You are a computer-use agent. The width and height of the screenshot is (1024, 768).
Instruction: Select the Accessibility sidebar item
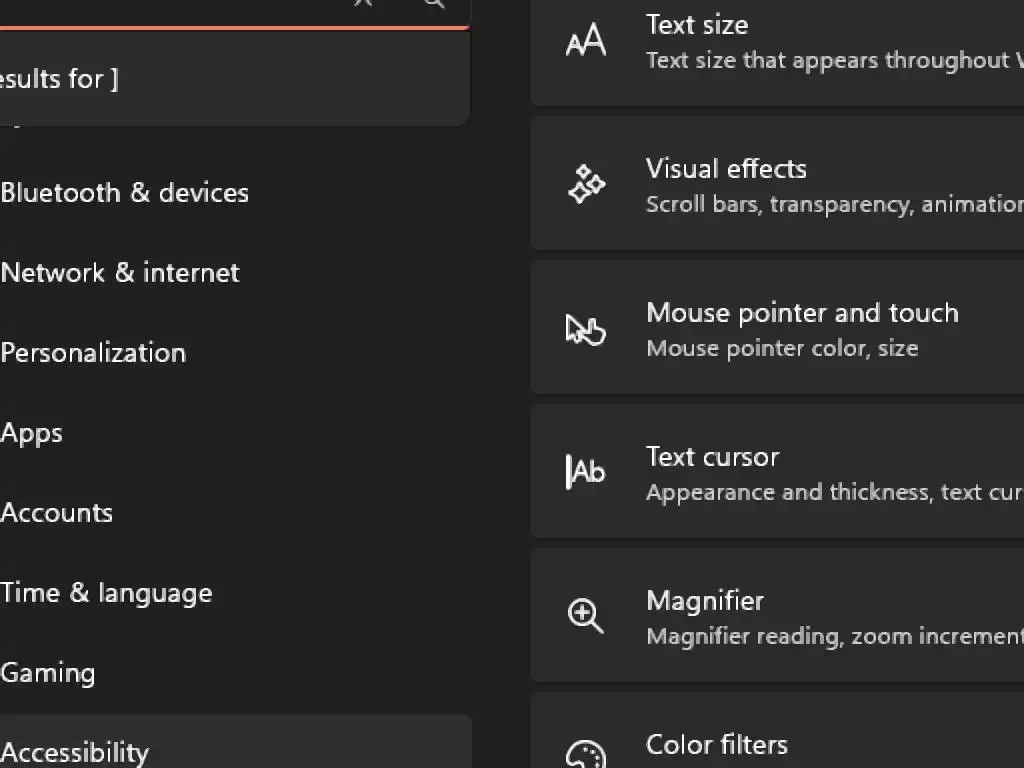point(75,752)
